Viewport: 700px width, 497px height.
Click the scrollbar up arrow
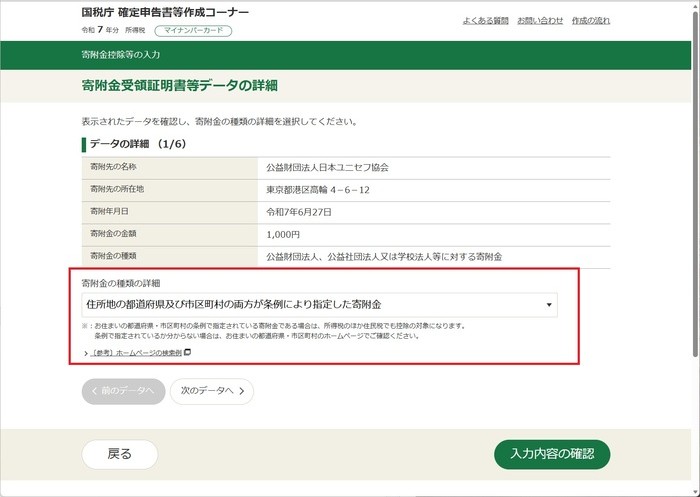pos(694,7)
